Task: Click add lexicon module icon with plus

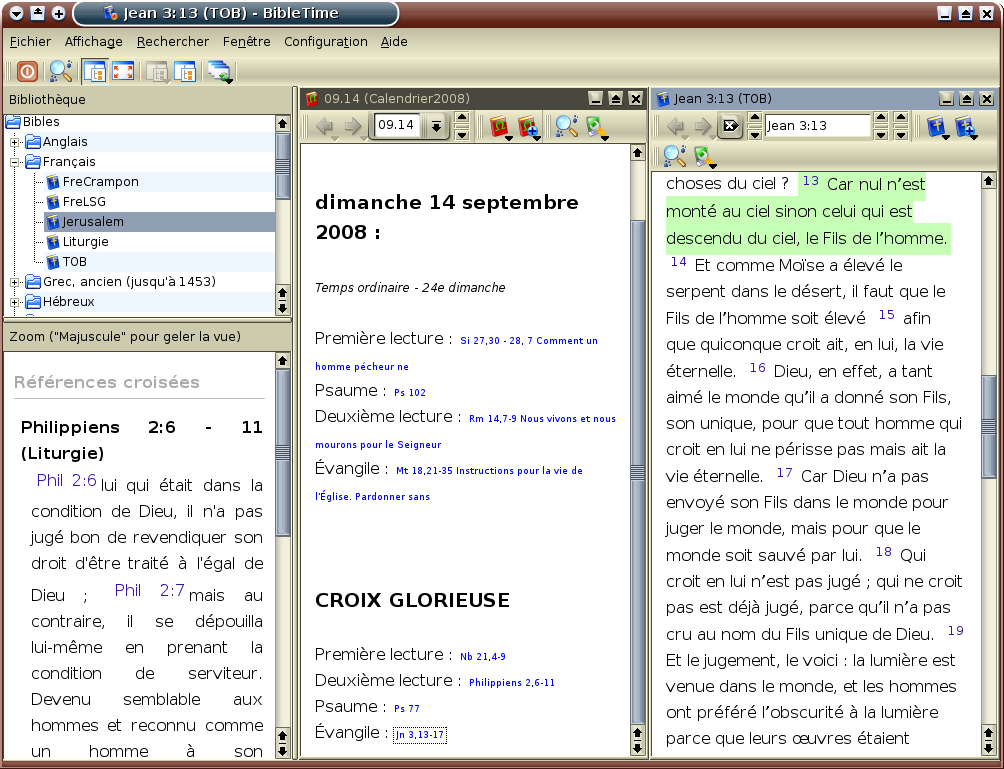Action: (x=528, y=126)
